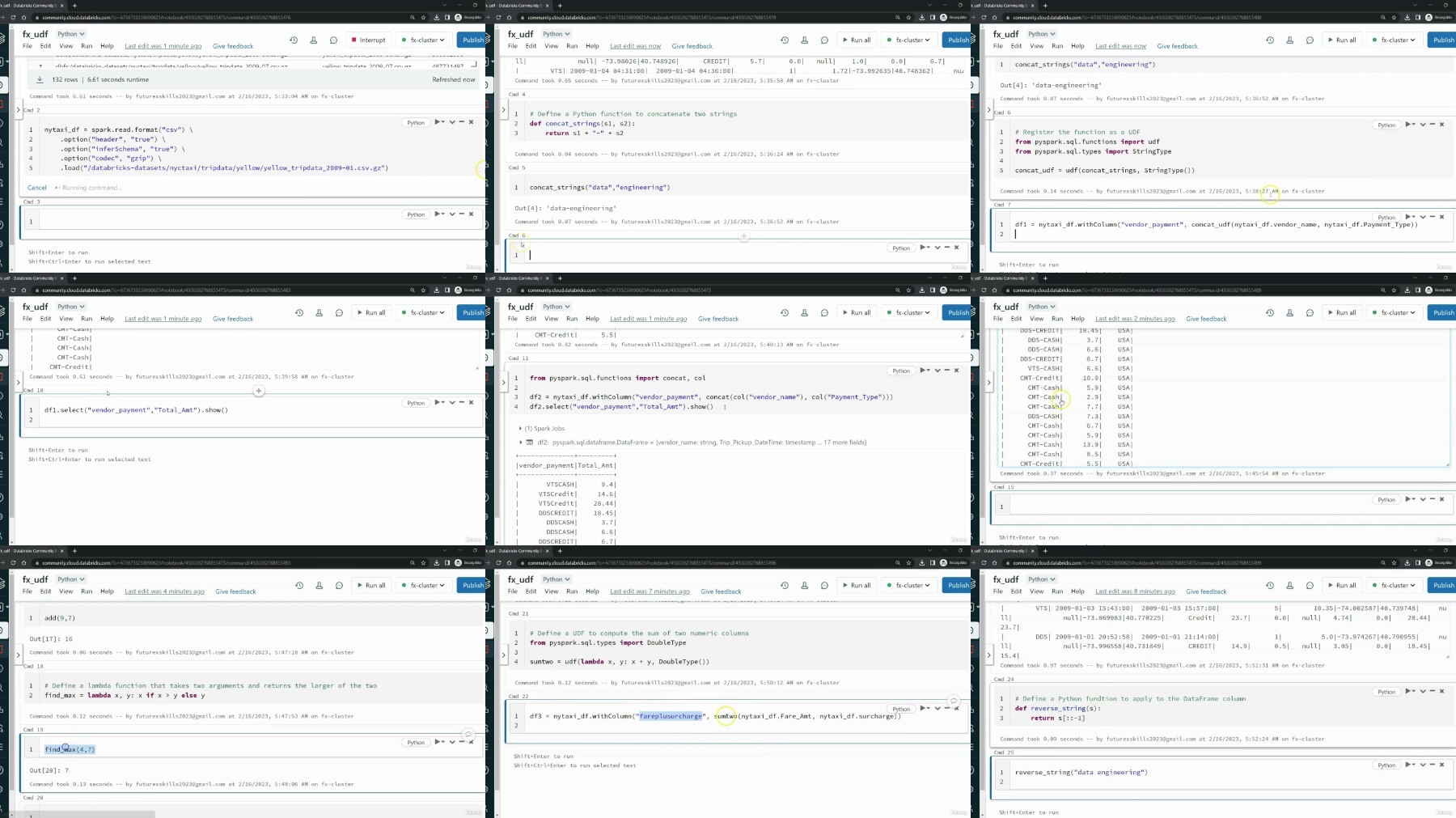Click 'Last edit was 8 minutes ago' link

pos(1136,591)
